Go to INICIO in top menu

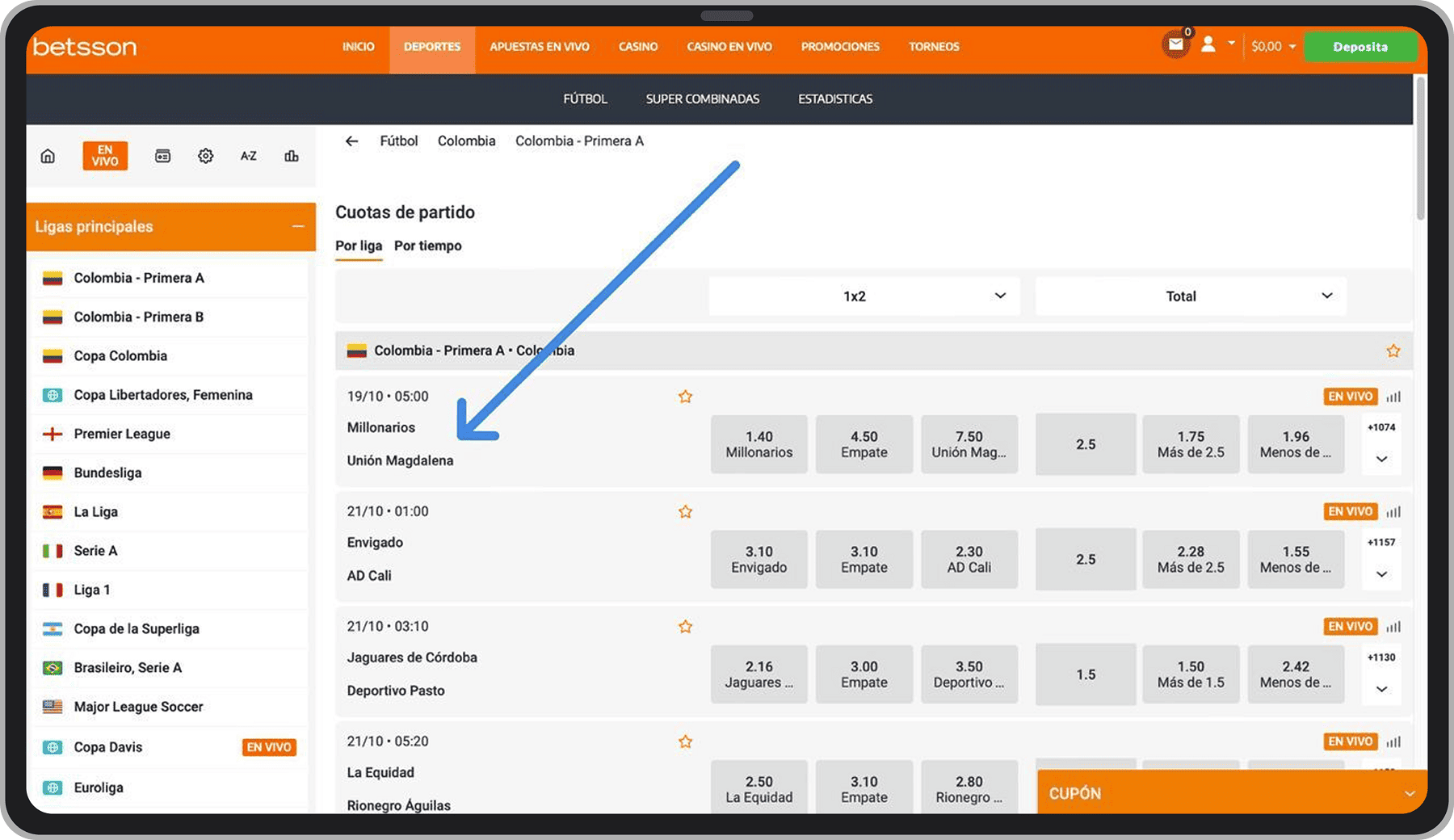coord(358,47)
